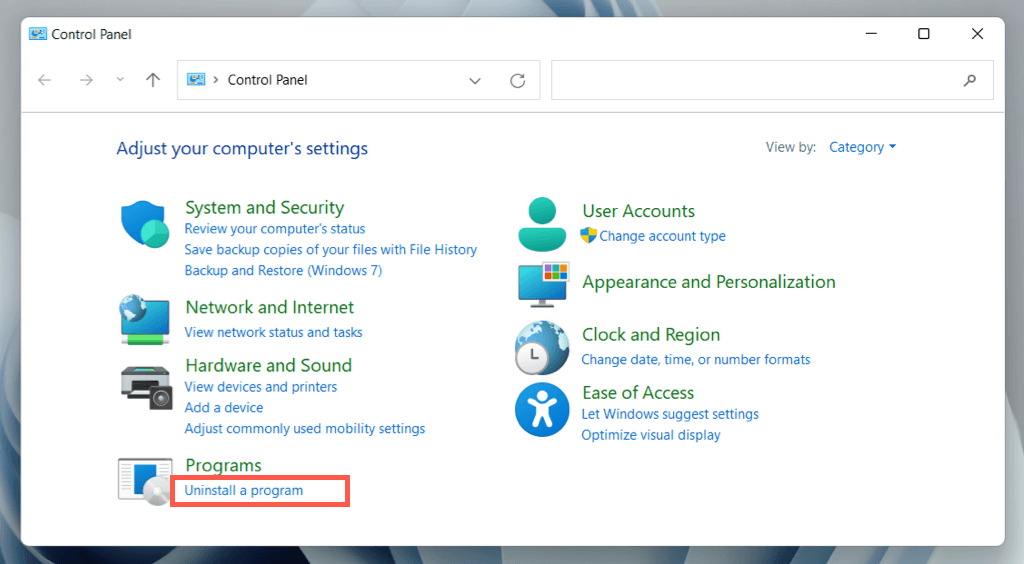Click the search magnifier icon

(969, 80)
